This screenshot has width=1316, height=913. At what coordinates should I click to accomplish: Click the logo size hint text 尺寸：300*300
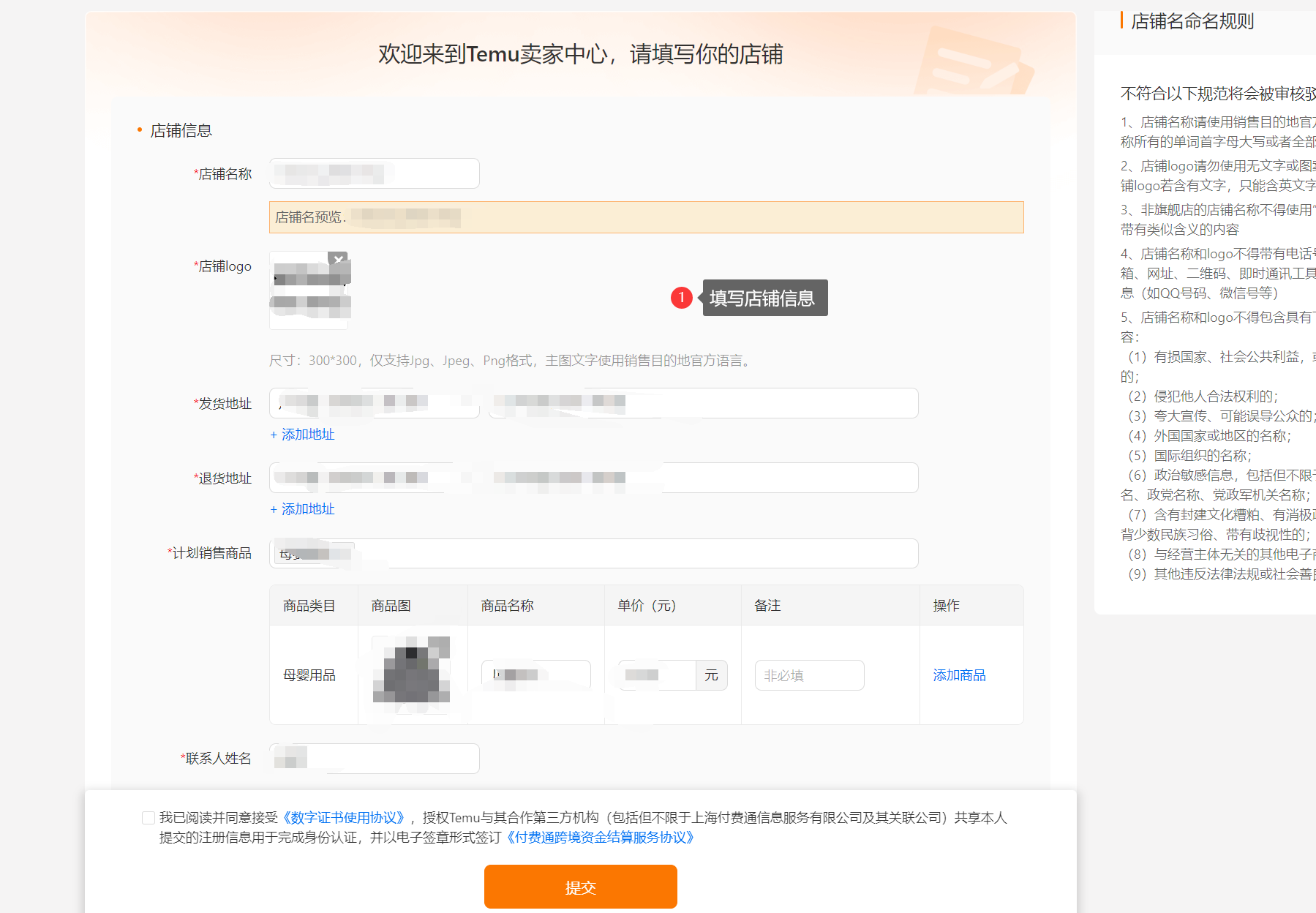coord(510,361)
